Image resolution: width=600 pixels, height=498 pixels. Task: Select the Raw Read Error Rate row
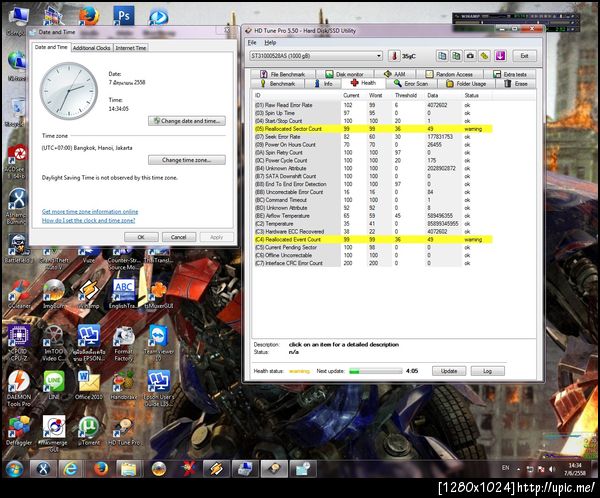tap(373, 105)
